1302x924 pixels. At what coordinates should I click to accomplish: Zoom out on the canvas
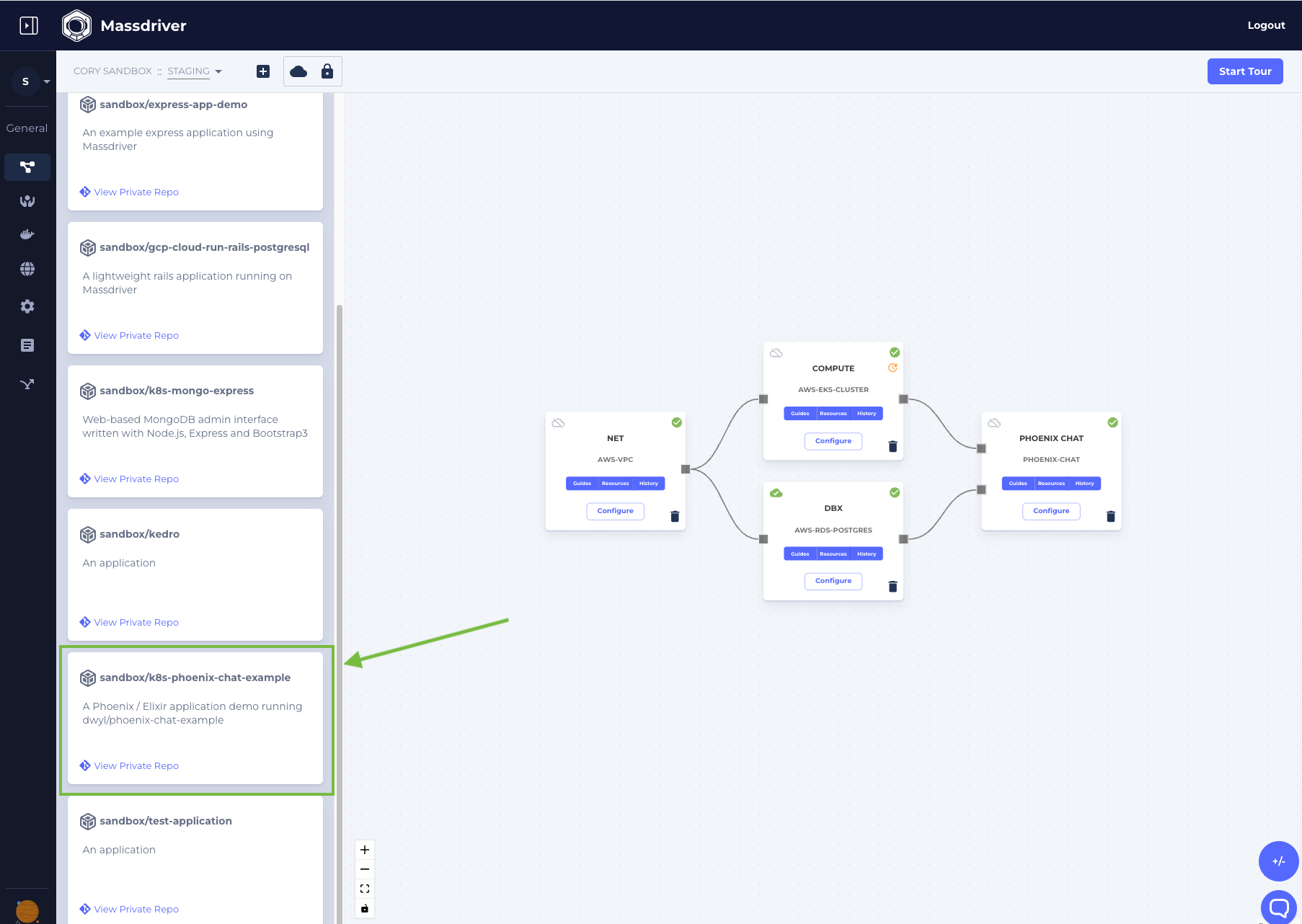coord(365,869)
